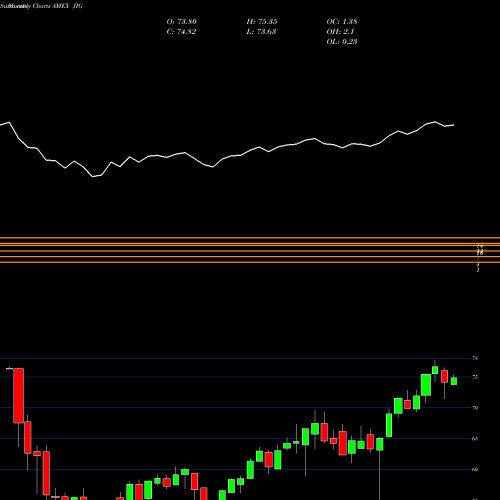Image resolution: width=500 pixels, height=500 pixels.
Task: Click the chart title ending in AMEX JIG
Action: coord(41,6)
